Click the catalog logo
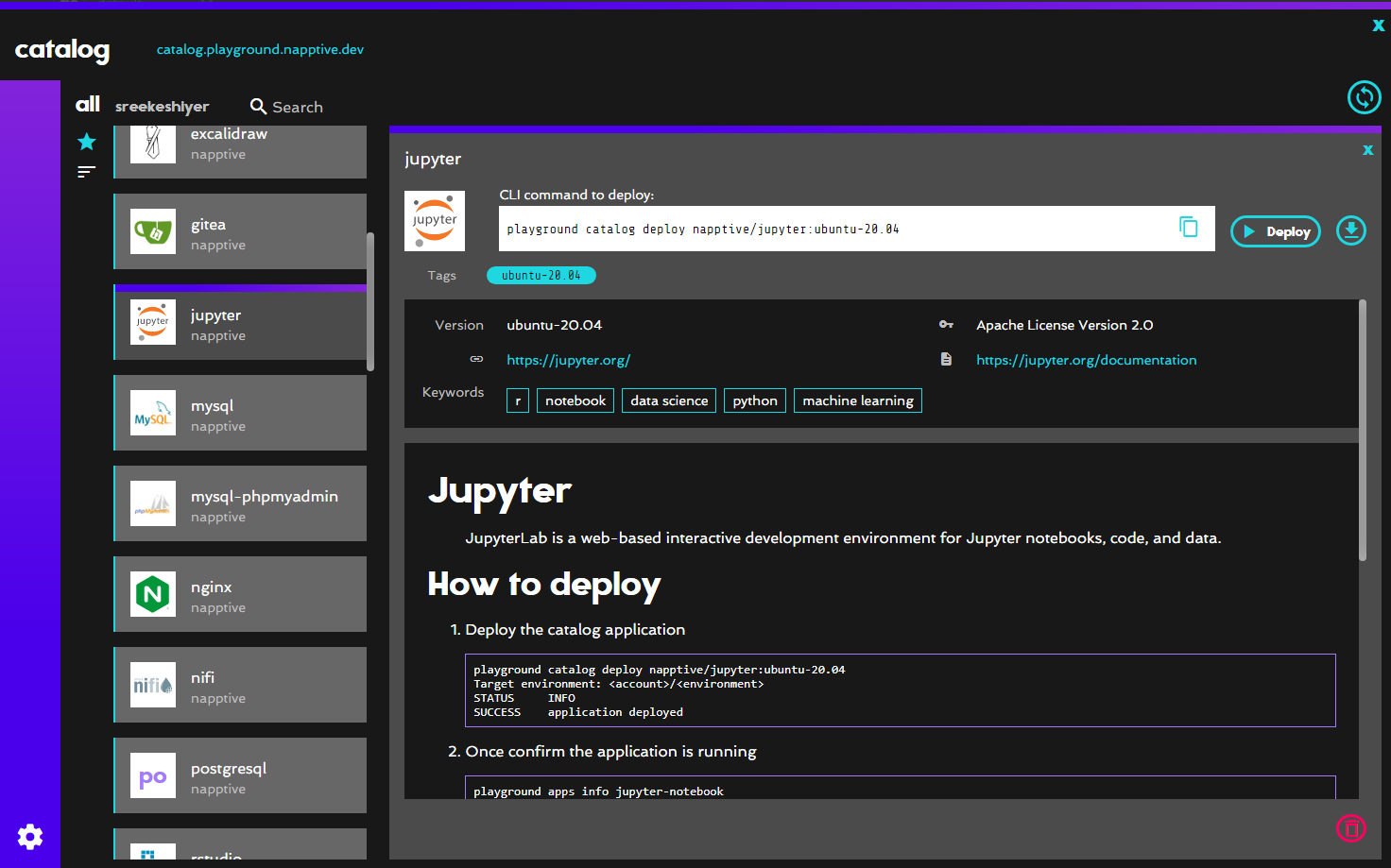 tap(62, 49)
